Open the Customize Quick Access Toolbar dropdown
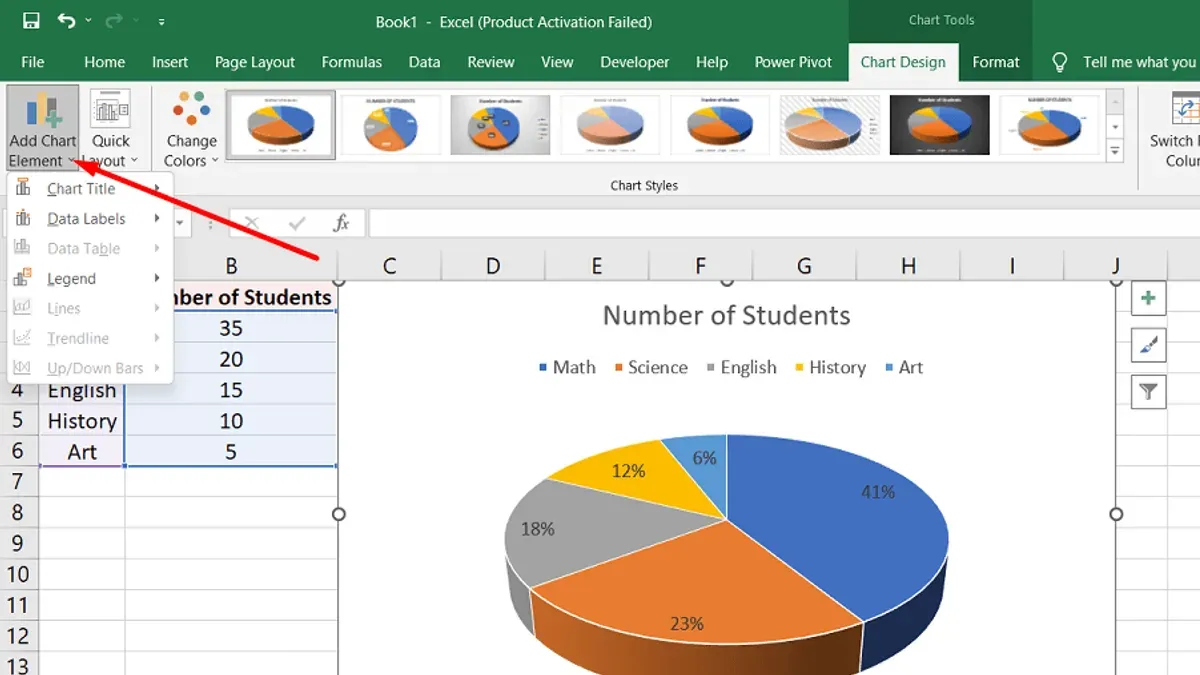 [161, 22]
